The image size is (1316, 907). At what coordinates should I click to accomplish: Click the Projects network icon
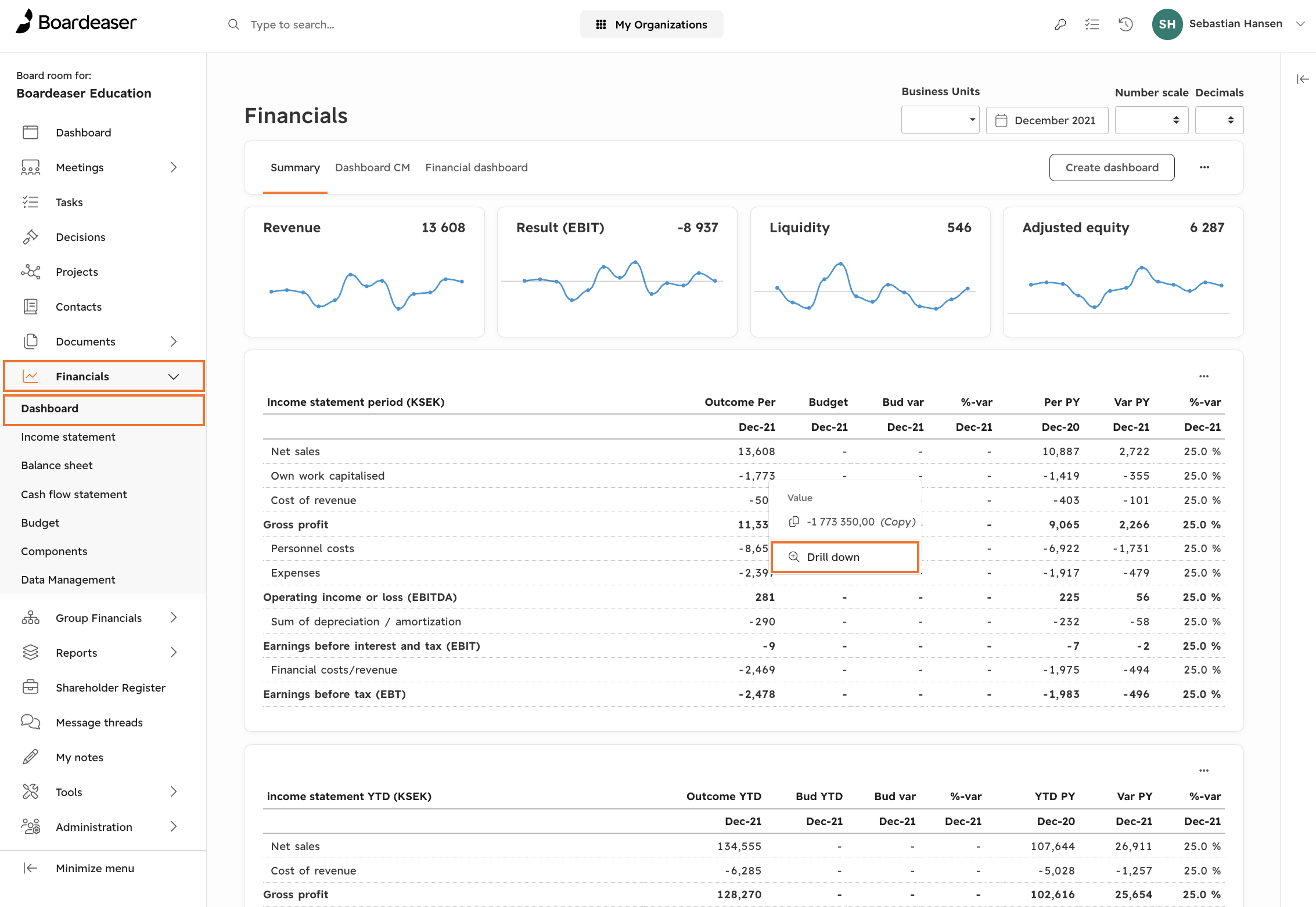coord(31,272)
